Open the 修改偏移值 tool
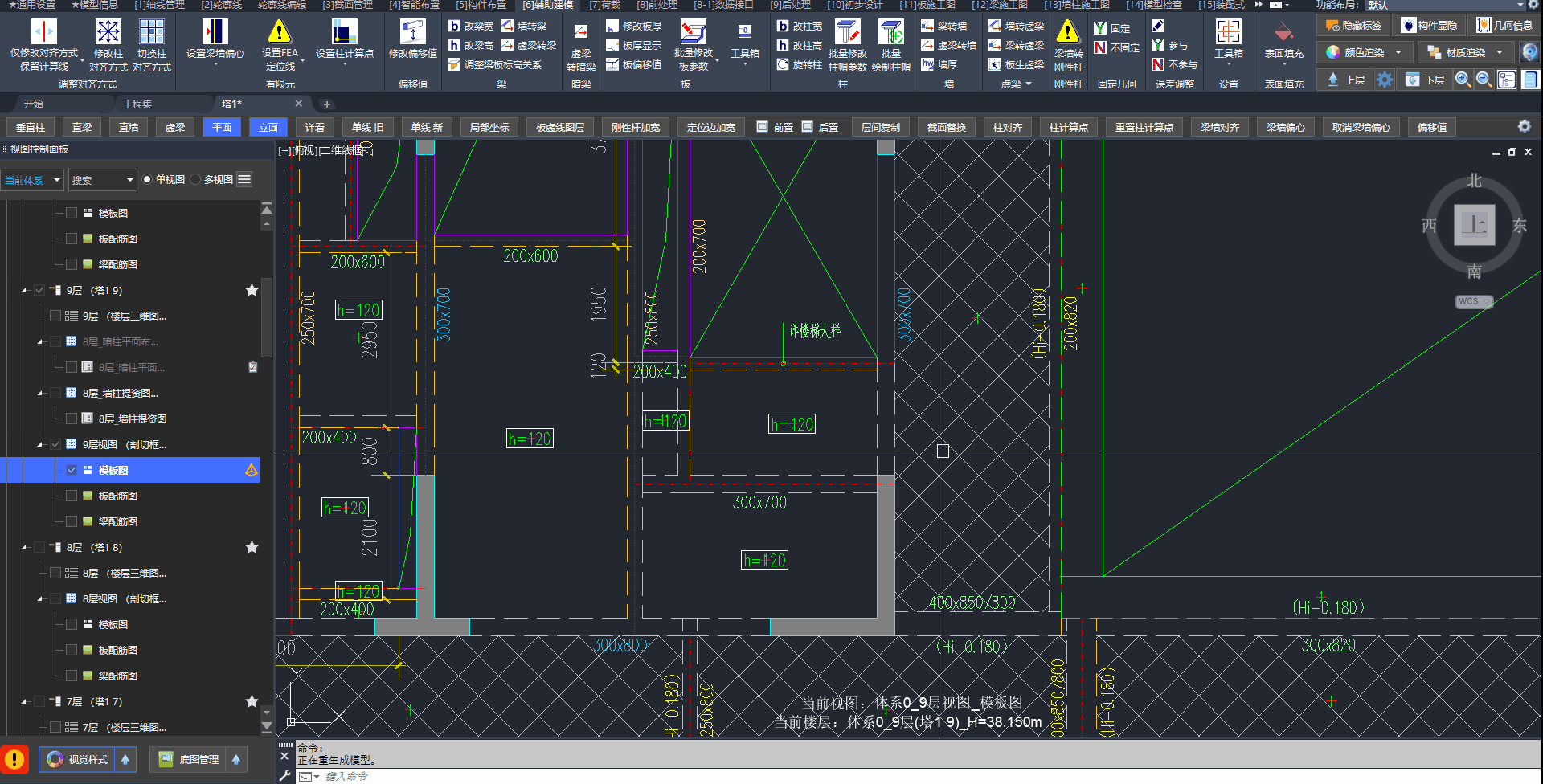Image resolution: width=1543 pixels, height=784 pixels. pos(412,32)
